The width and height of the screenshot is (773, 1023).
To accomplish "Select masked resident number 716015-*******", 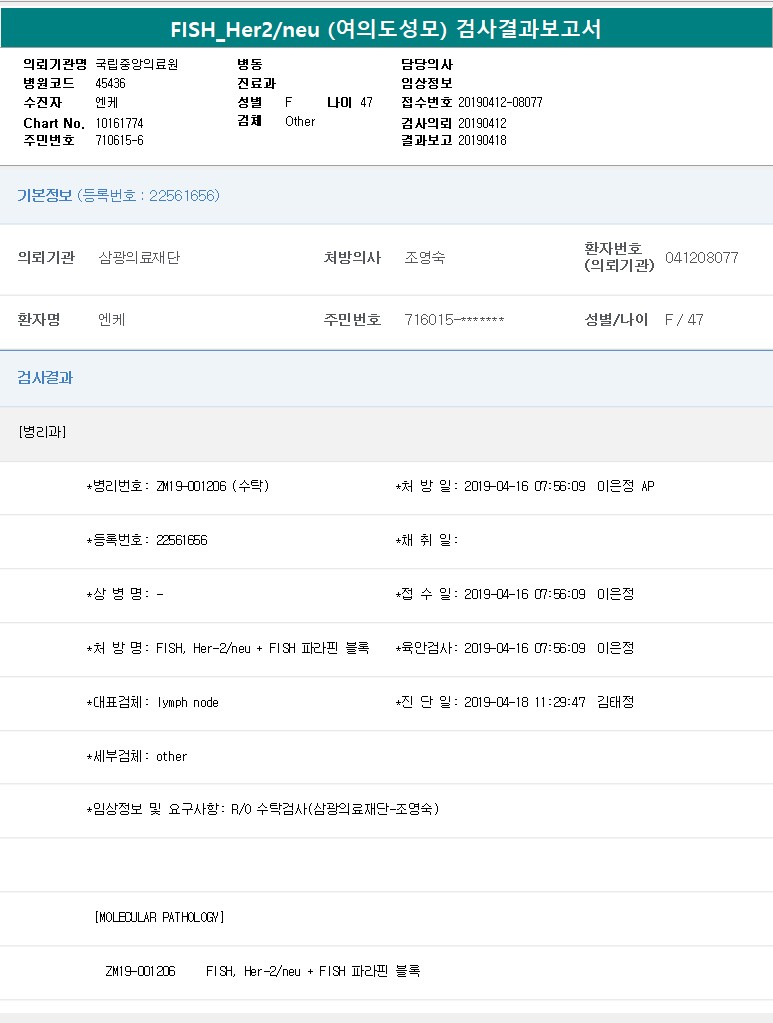I will tap(454, 320).
